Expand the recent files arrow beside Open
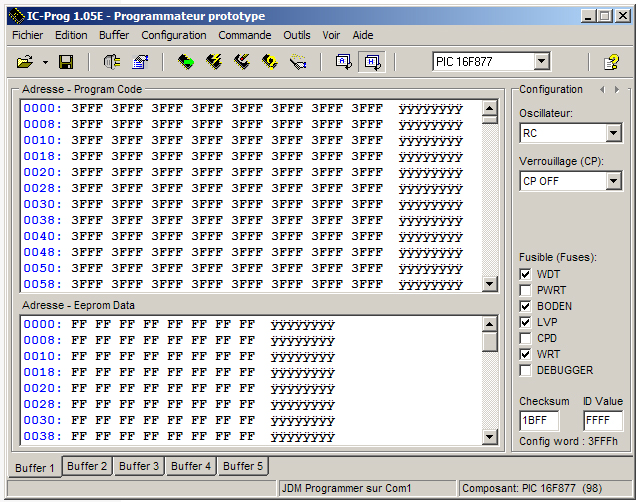 click(x=45, y=62)
